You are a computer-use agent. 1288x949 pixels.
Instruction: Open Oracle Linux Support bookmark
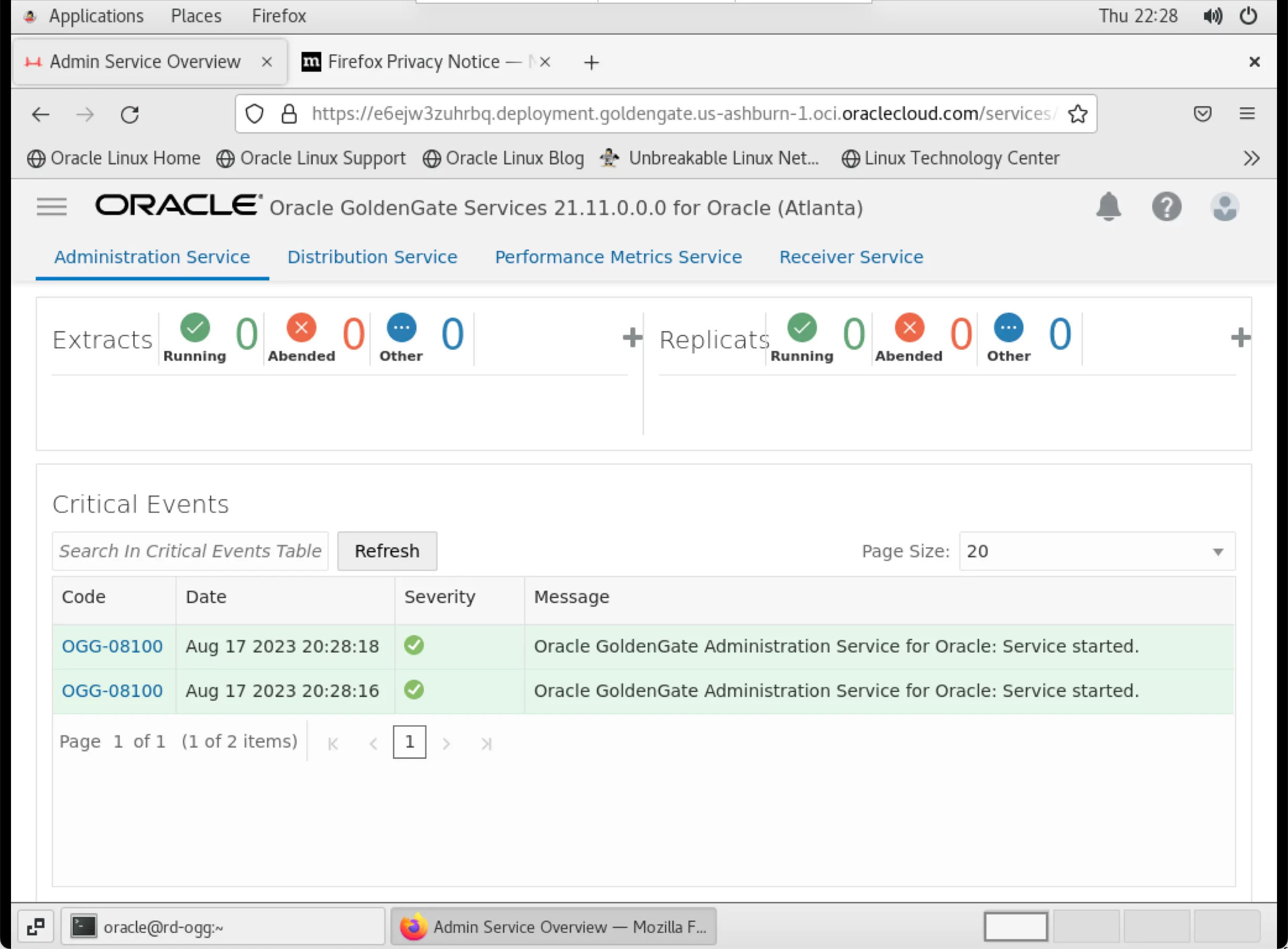[x=311, y=158]
